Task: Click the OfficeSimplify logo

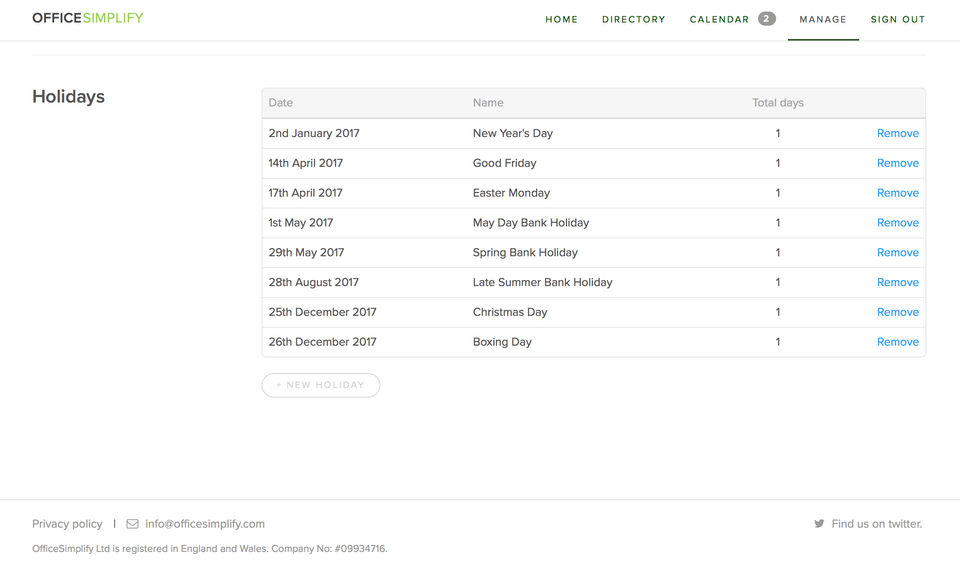Action: coord(88,18)
